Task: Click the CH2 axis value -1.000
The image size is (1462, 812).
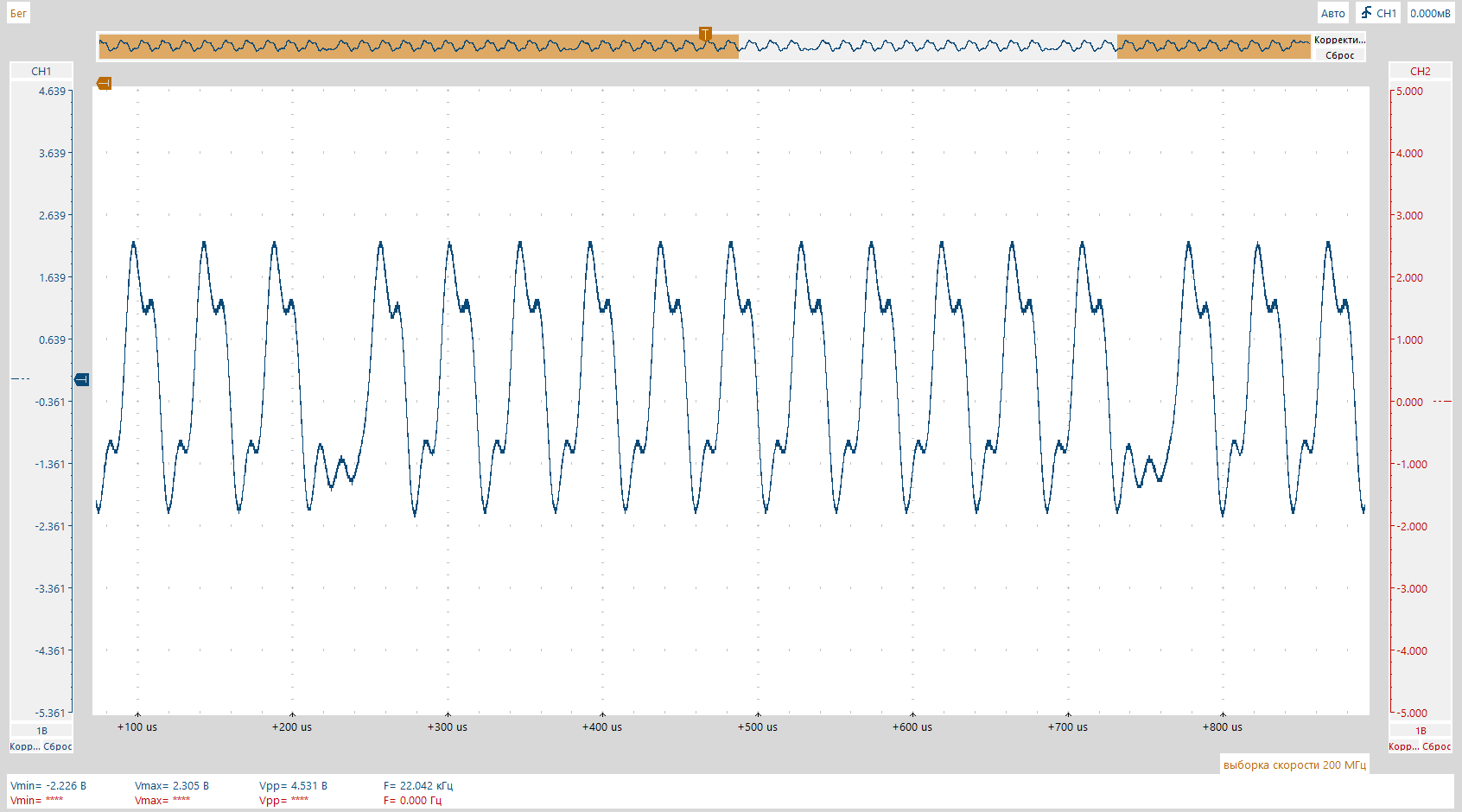Action: point(1411,464)
